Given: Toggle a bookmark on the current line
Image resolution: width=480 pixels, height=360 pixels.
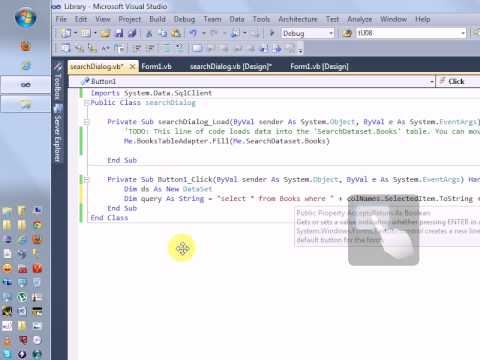Looking at the screenshot, I should coord(197,49).
